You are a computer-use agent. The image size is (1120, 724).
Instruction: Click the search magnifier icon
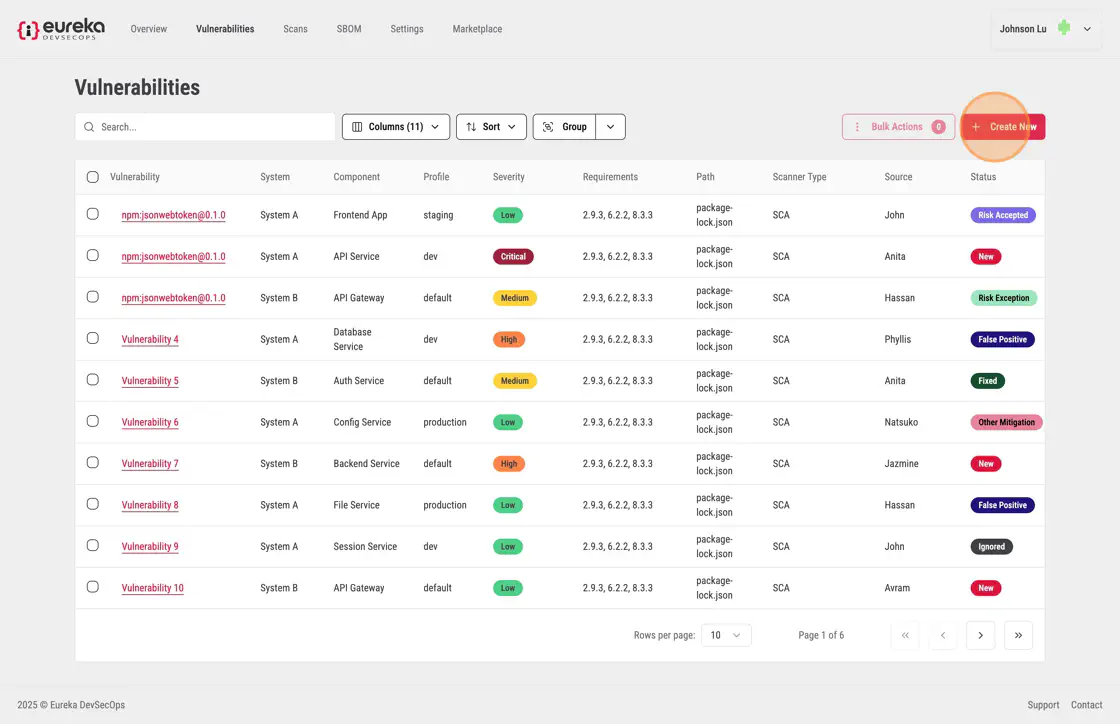coord(89,127)
